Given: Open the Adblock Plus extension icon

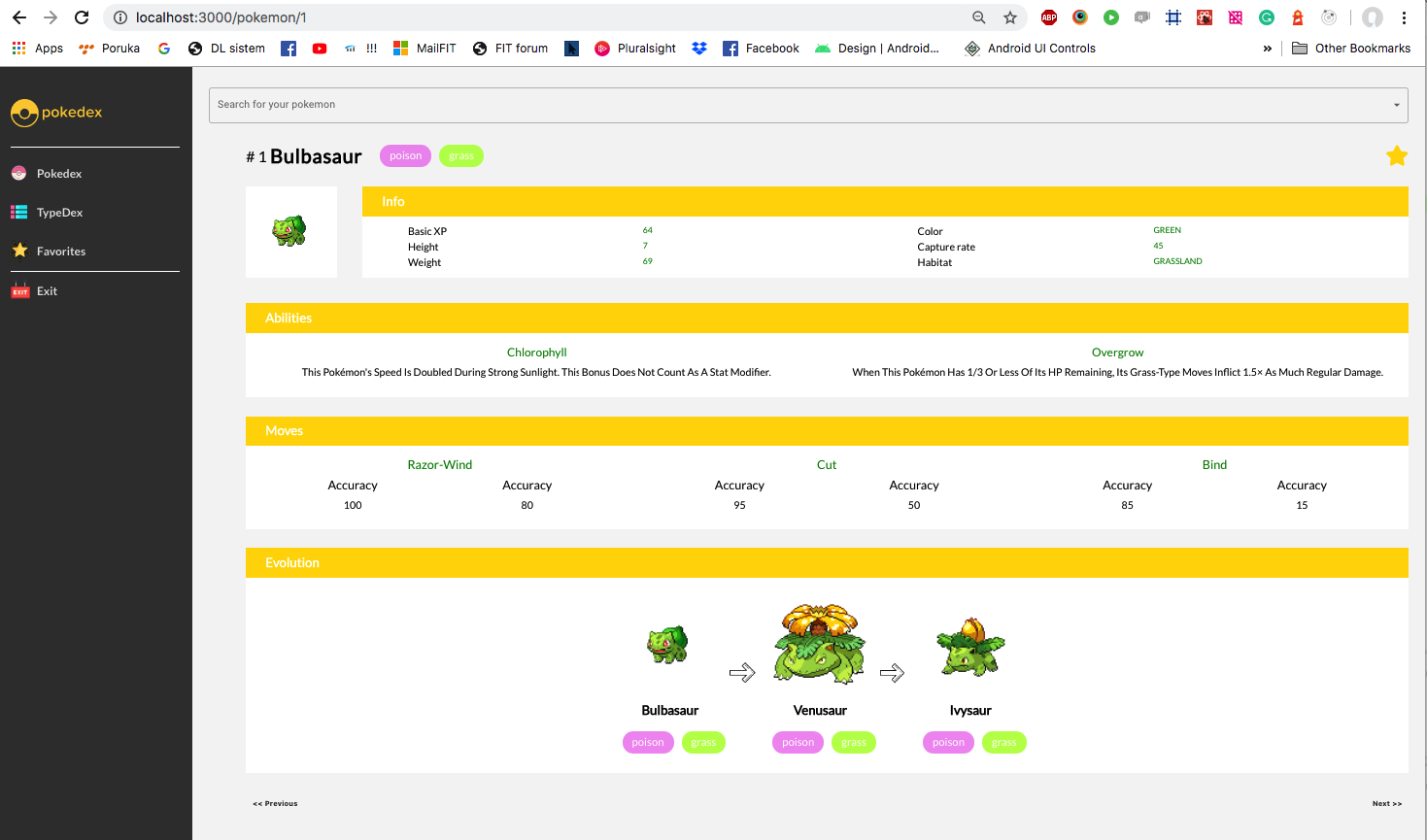Looking at the screenshot, I should [1048, 17].
